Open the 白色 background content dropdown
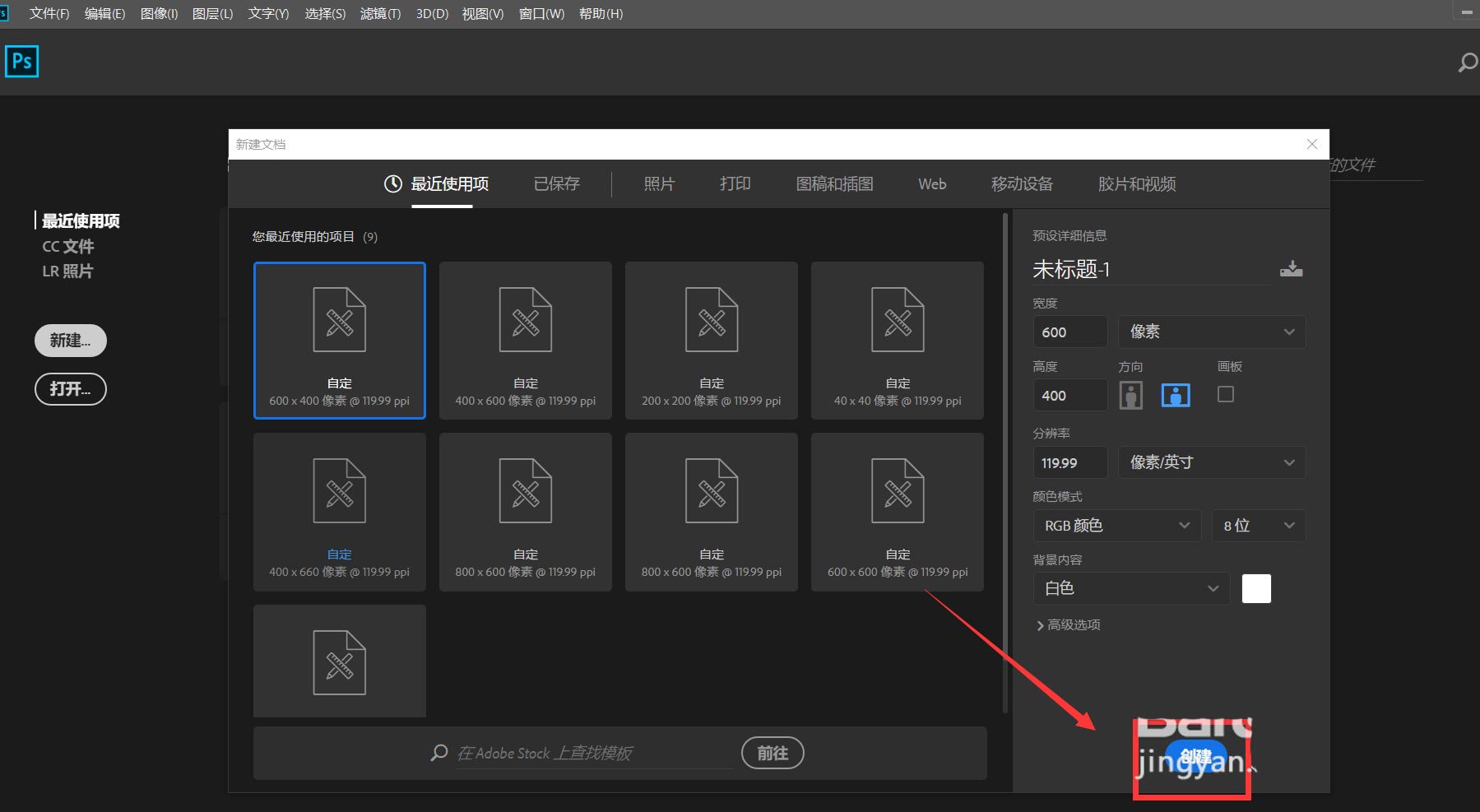 tap(1131, 588)
